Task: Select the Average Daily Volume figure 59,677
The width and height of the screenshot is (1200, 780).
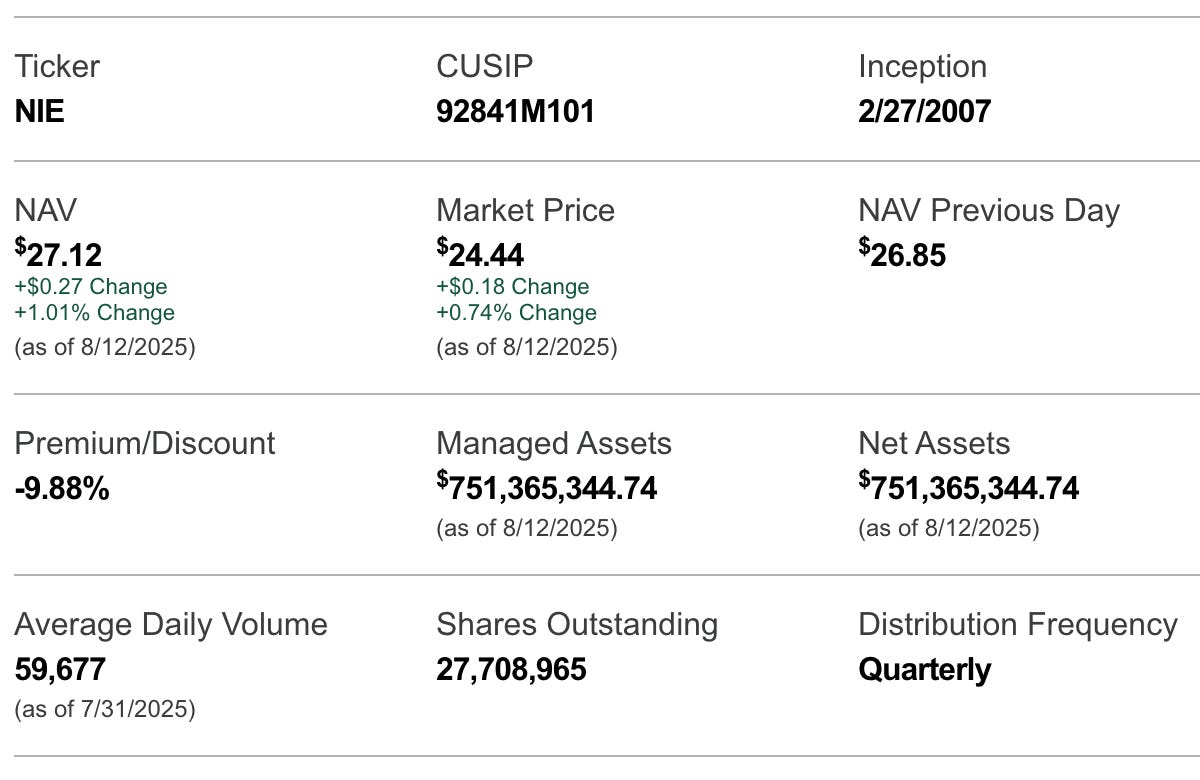Action: [x=60, y=669]
